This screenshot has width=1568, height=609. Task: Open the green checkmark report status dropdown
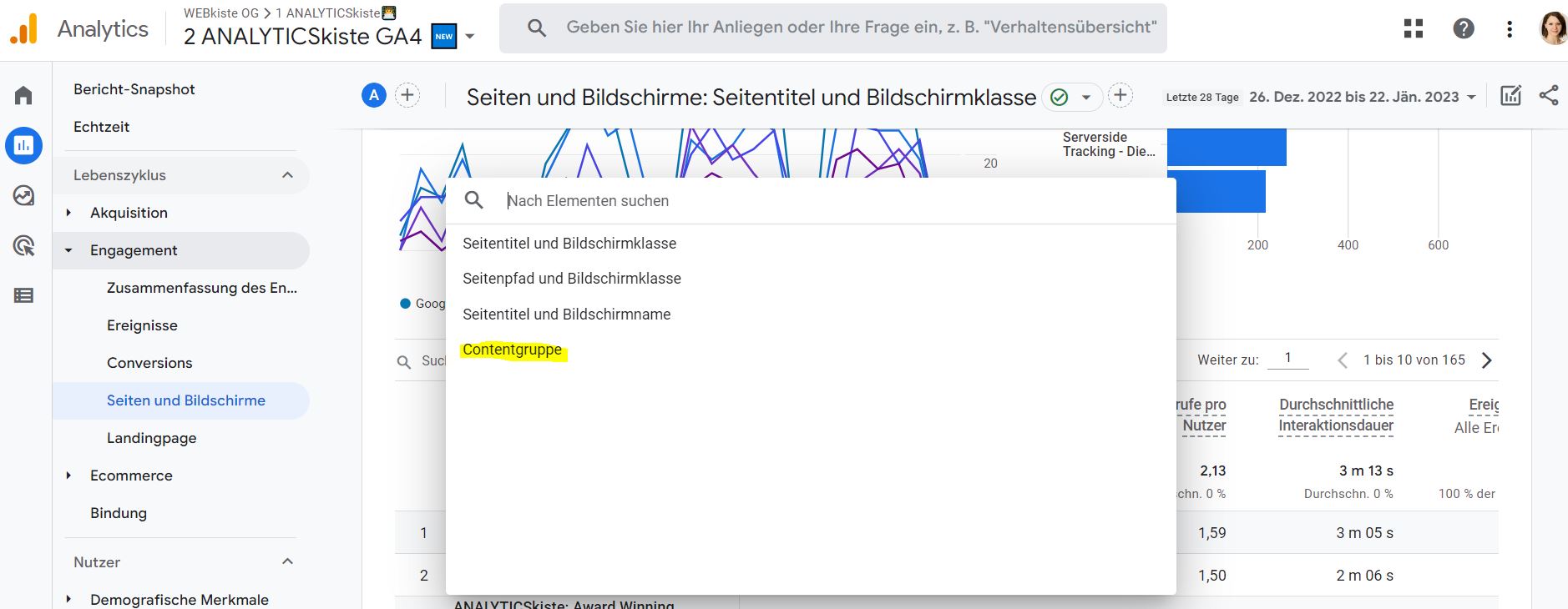tap(1072, 97)
